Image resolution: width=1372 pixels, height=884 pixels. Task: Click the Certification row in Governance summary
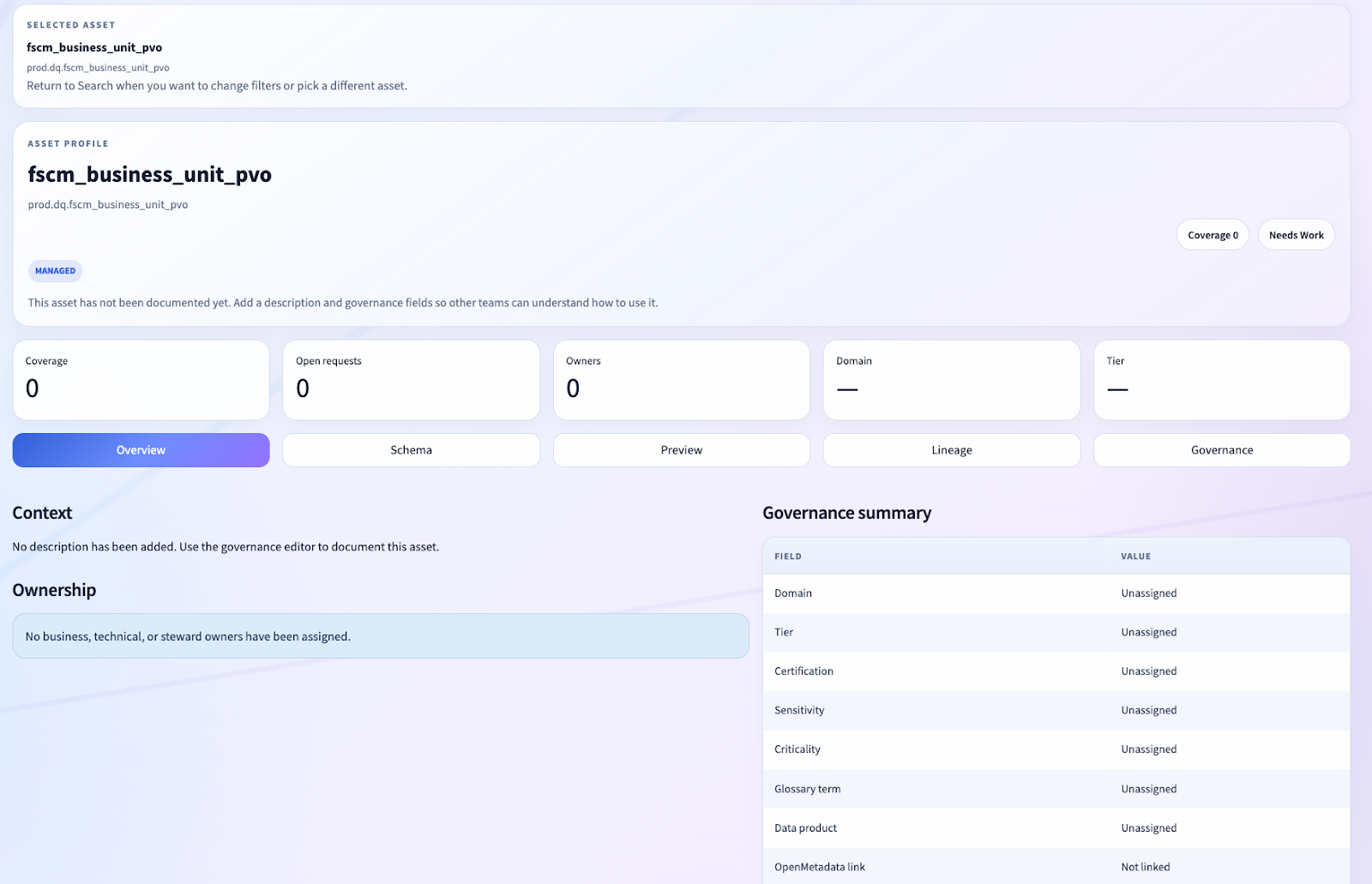pos(1056,671)
